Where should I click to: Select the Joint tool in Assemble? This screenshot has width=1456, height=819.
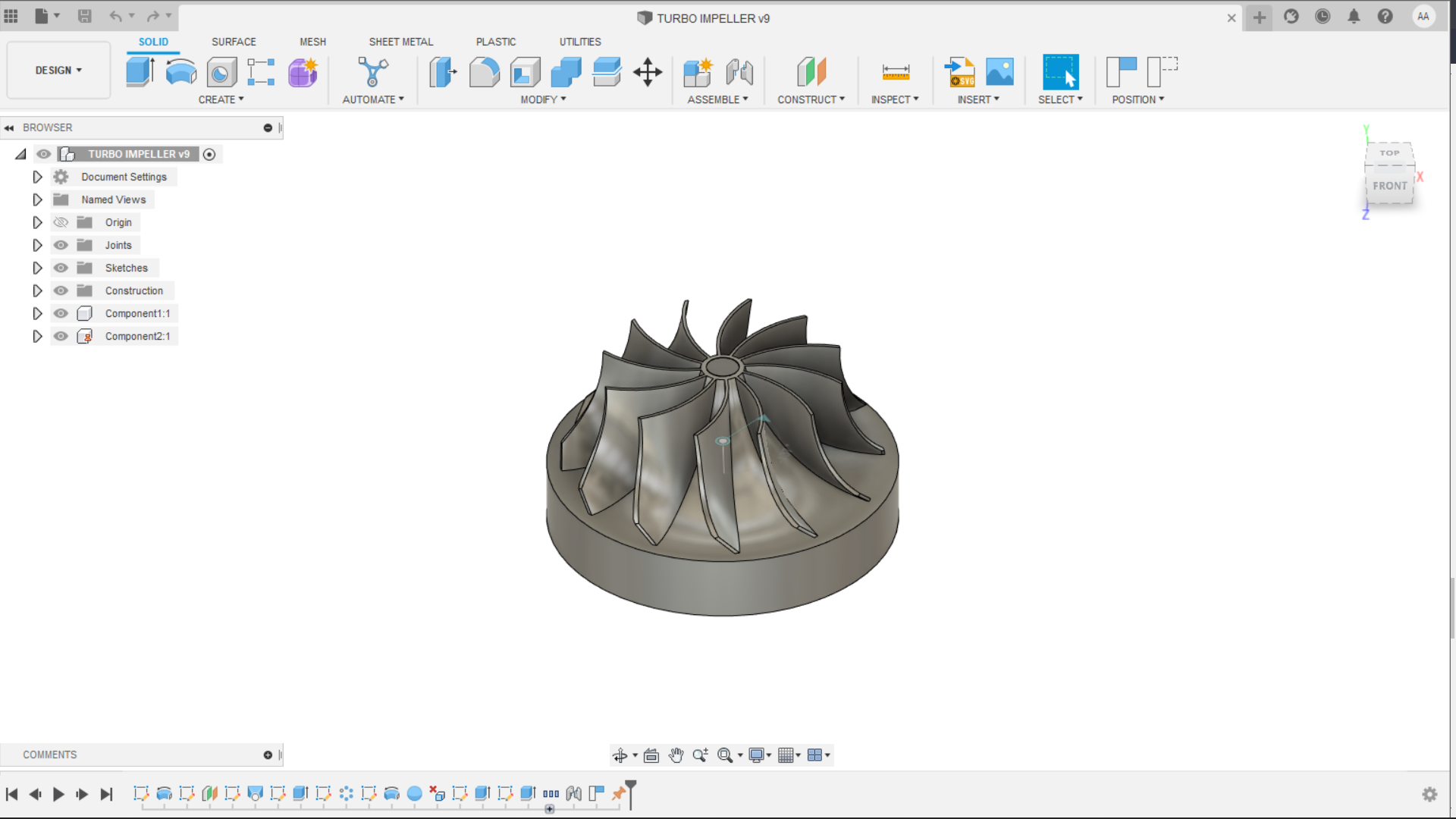(739, 72)
